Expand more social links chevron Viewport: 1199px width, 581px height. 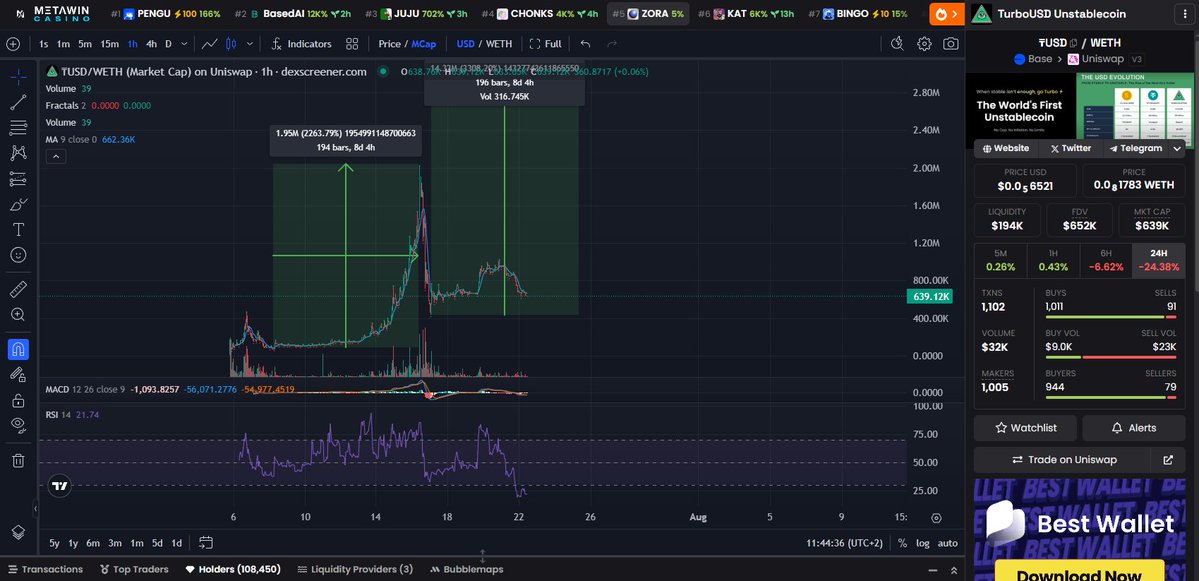click(1177, 148)
